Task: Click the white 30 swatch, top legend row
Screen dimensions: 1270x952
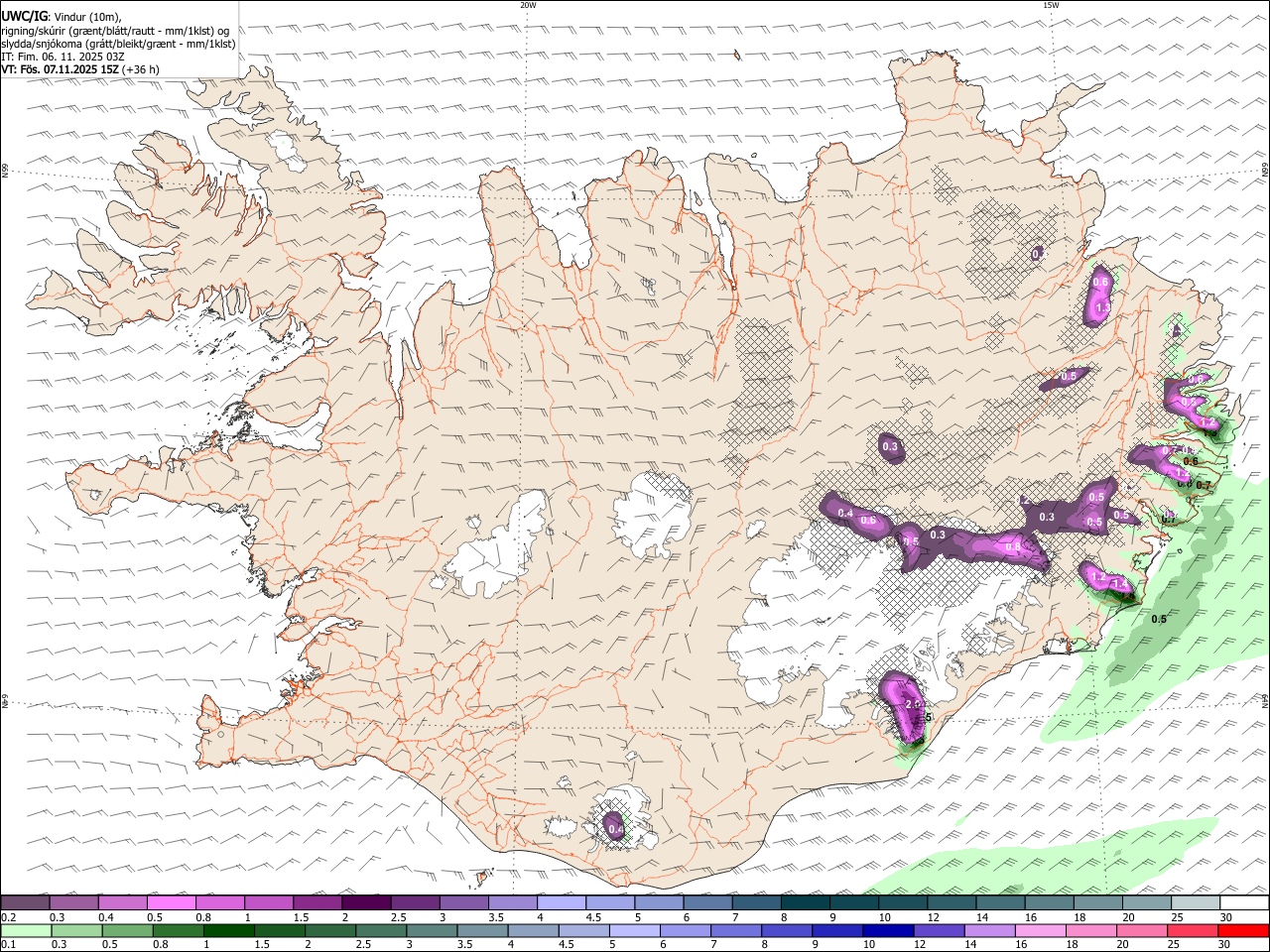Action: click(1245, 902)
